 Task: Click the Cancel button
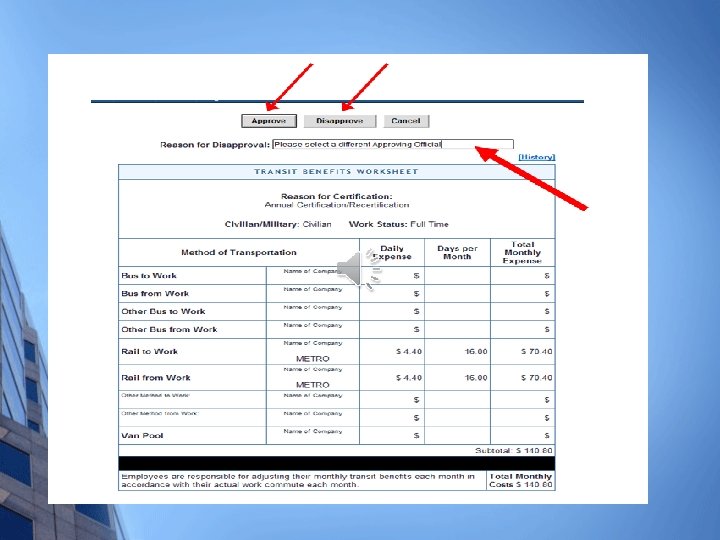[x=406, y=121]
